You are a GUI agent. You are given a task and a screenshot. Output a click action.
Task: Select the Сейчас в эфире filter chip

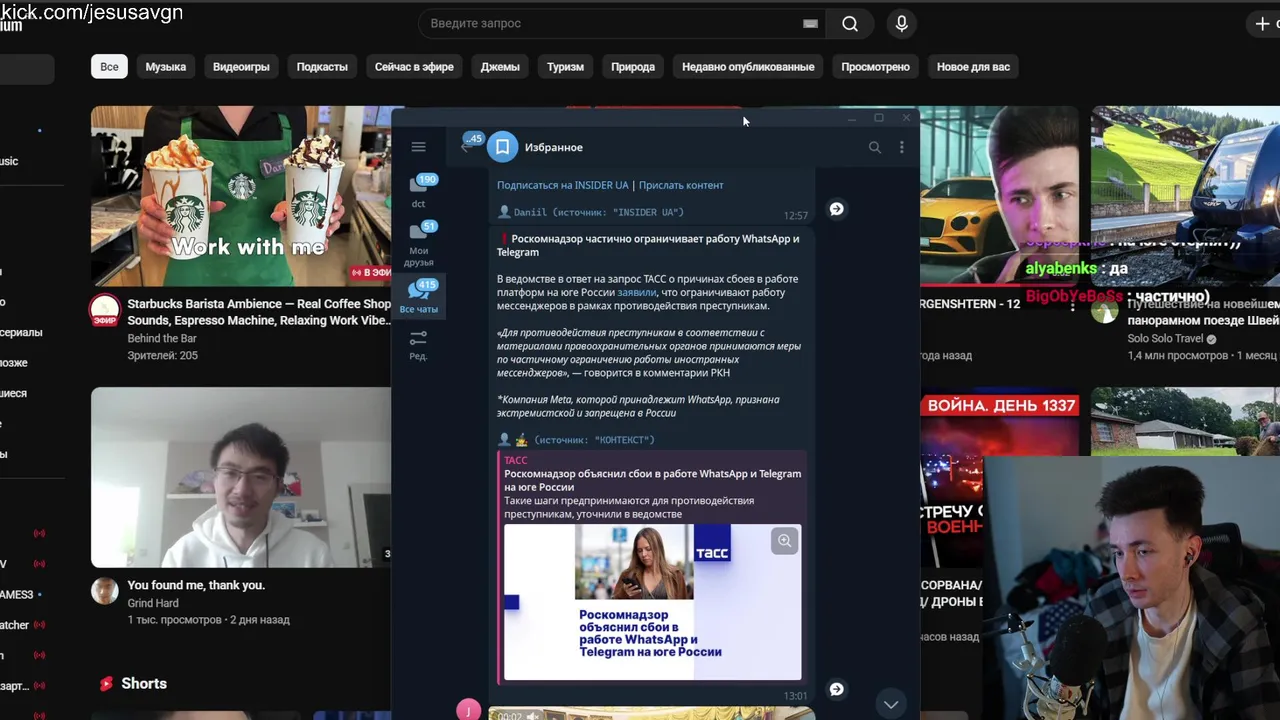click(414, 67)
